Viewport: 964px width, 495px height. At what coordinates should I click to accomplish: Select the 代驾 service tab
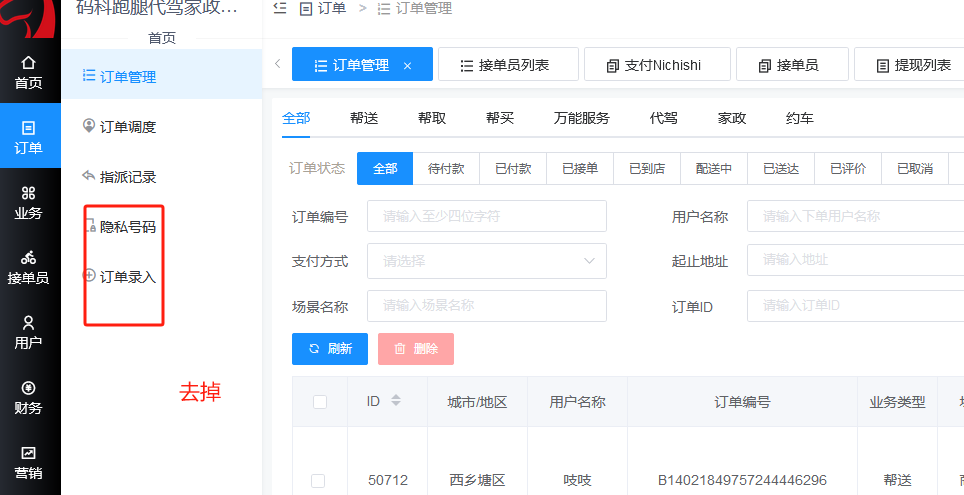[x=663, y=118]
